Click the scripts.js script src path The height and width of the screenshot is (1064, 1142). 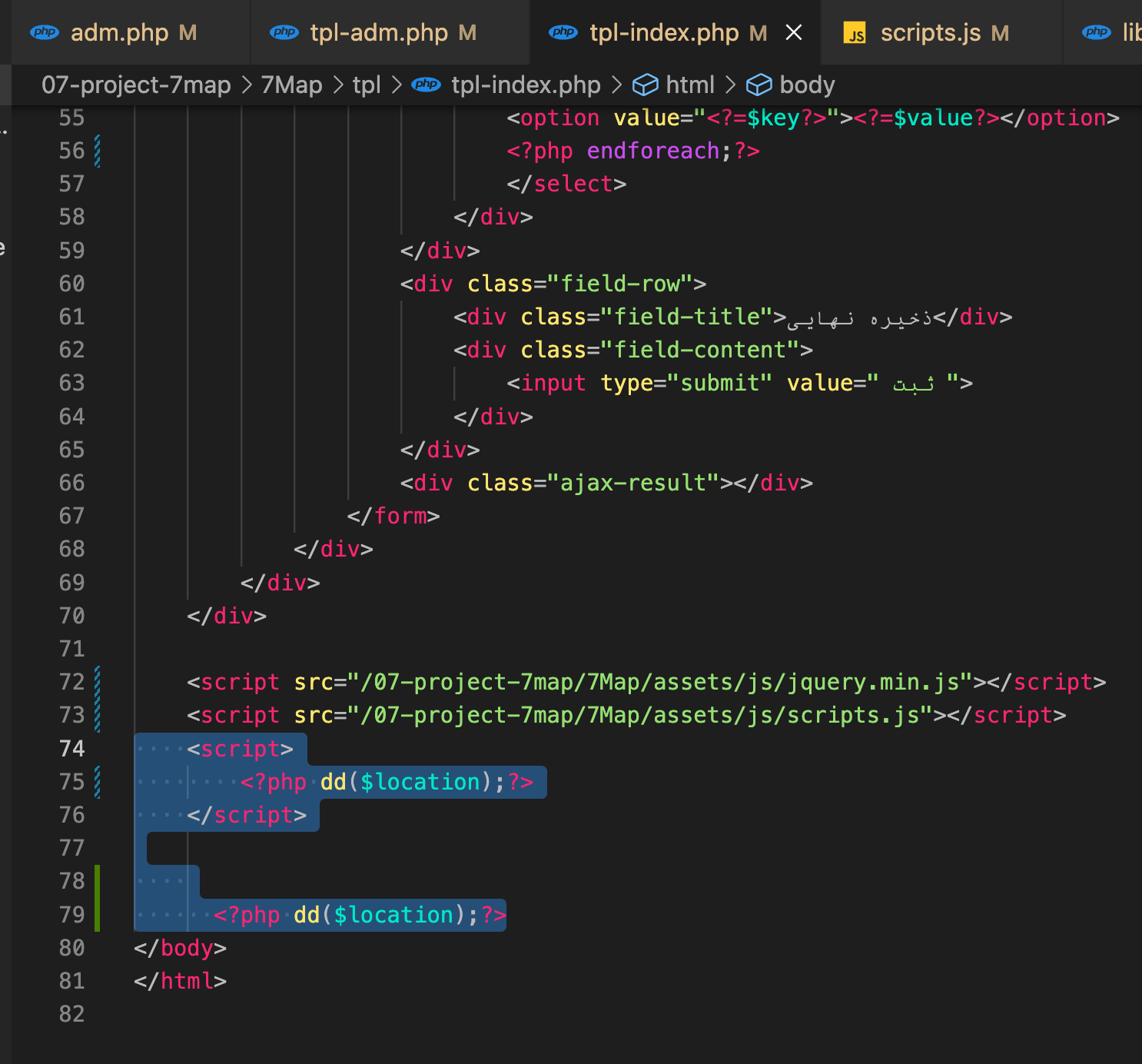(640, 715)
